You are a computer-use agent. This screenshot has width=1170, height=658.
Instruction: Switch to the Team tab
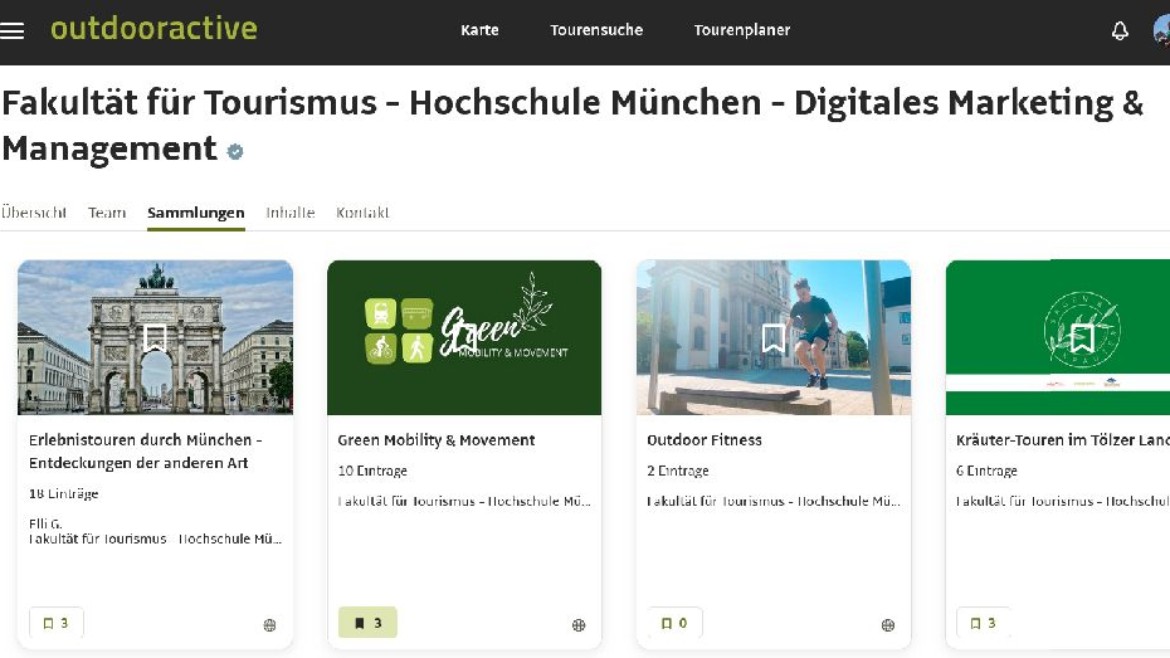point(107,213)
